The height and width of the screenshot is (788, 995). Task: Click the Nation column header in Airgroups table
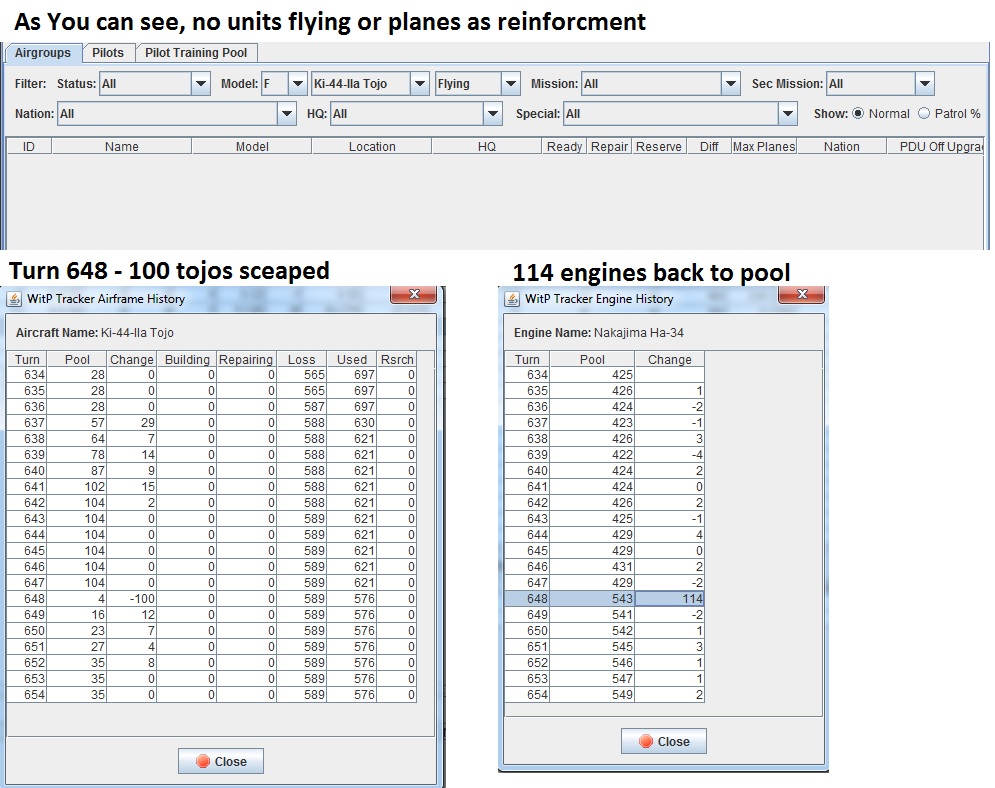(x=841, y=147)
